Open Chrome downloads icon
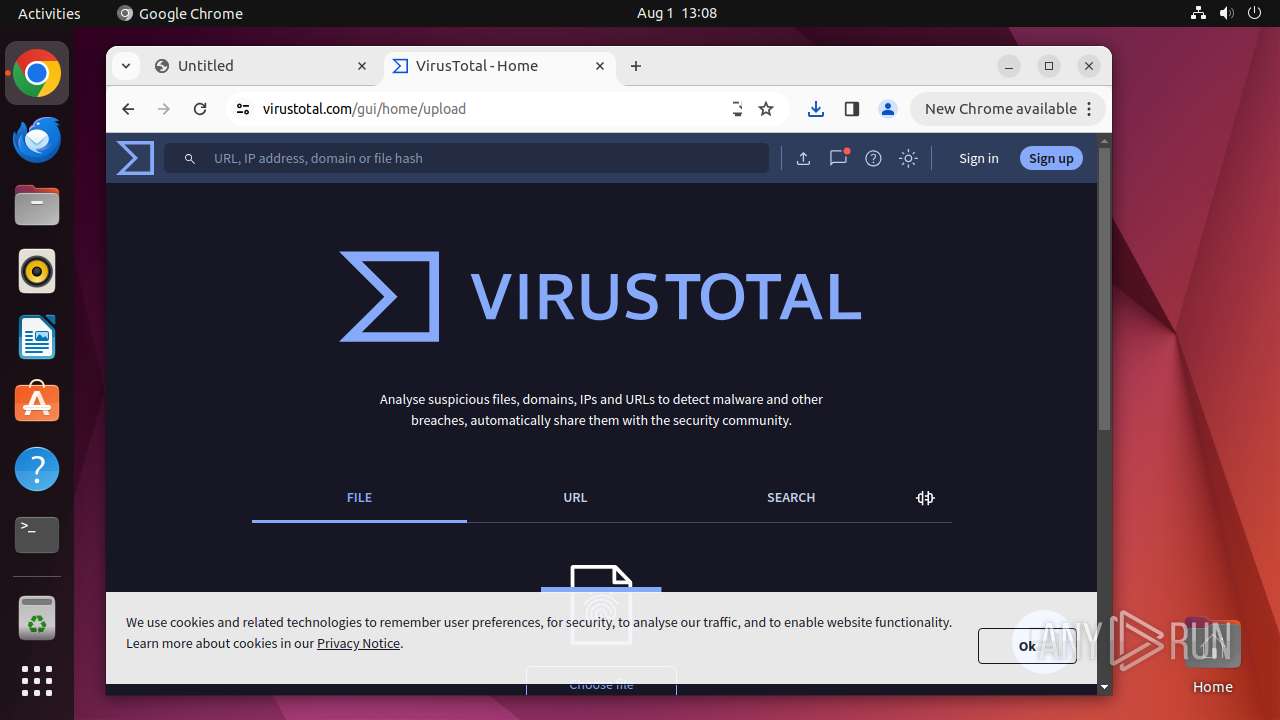This screenshot has height=720, width=1280. pyautogui.click(x=816, y=109)
